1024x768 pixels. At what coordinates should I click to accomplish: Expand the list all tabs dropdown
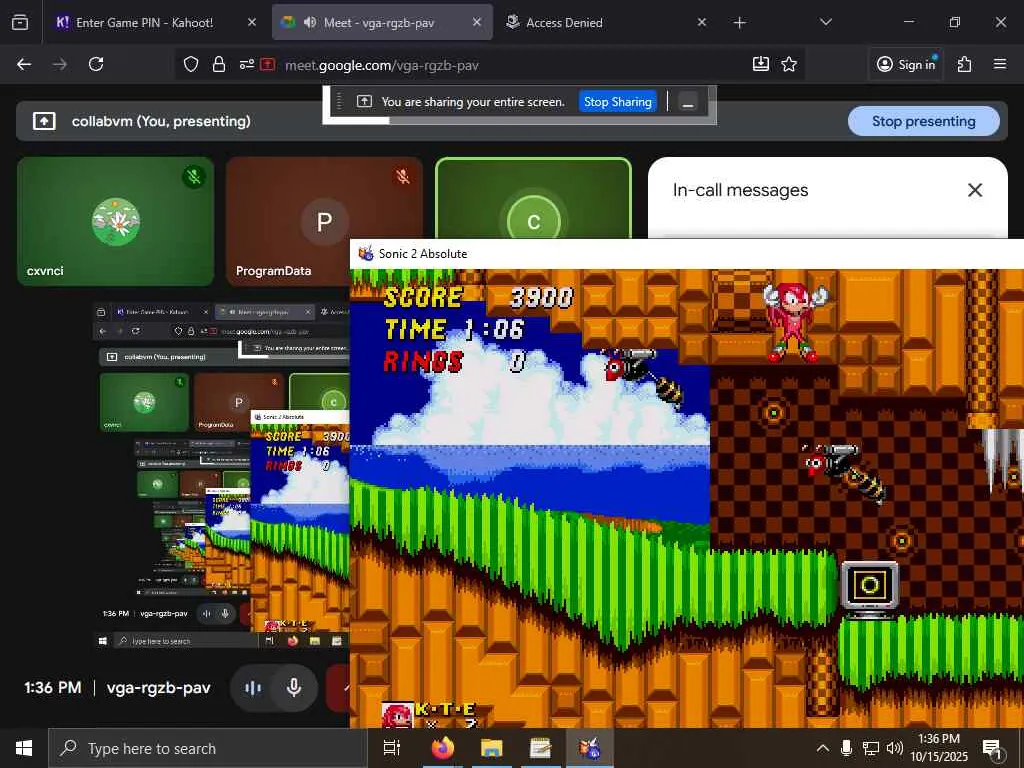(825, 22)
